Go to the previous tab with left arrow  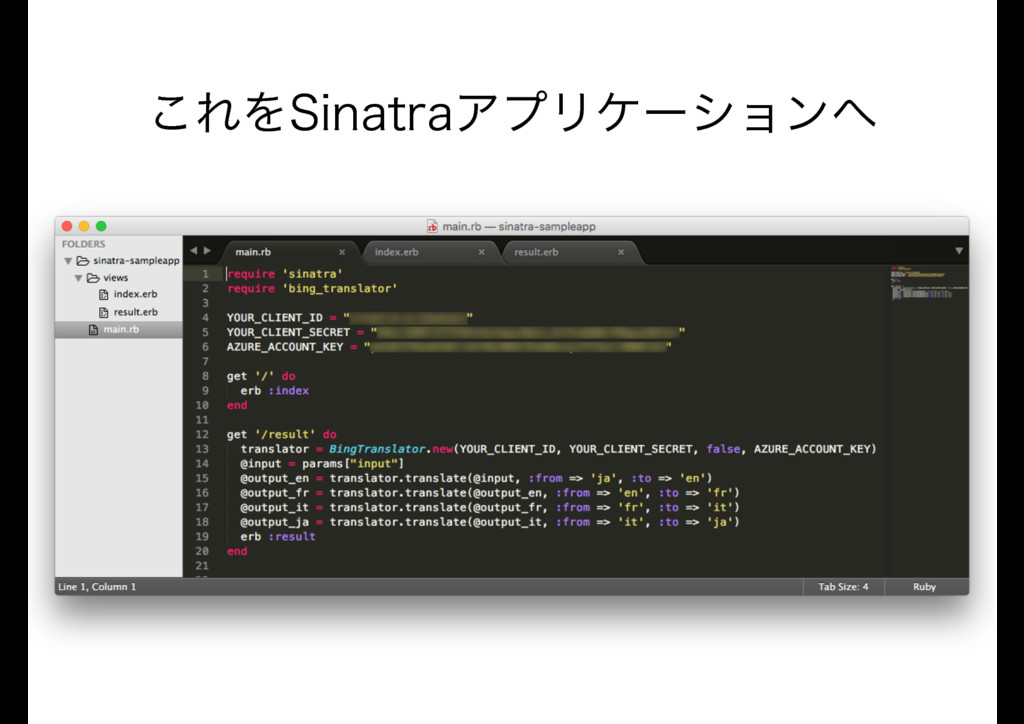(193, 251)
